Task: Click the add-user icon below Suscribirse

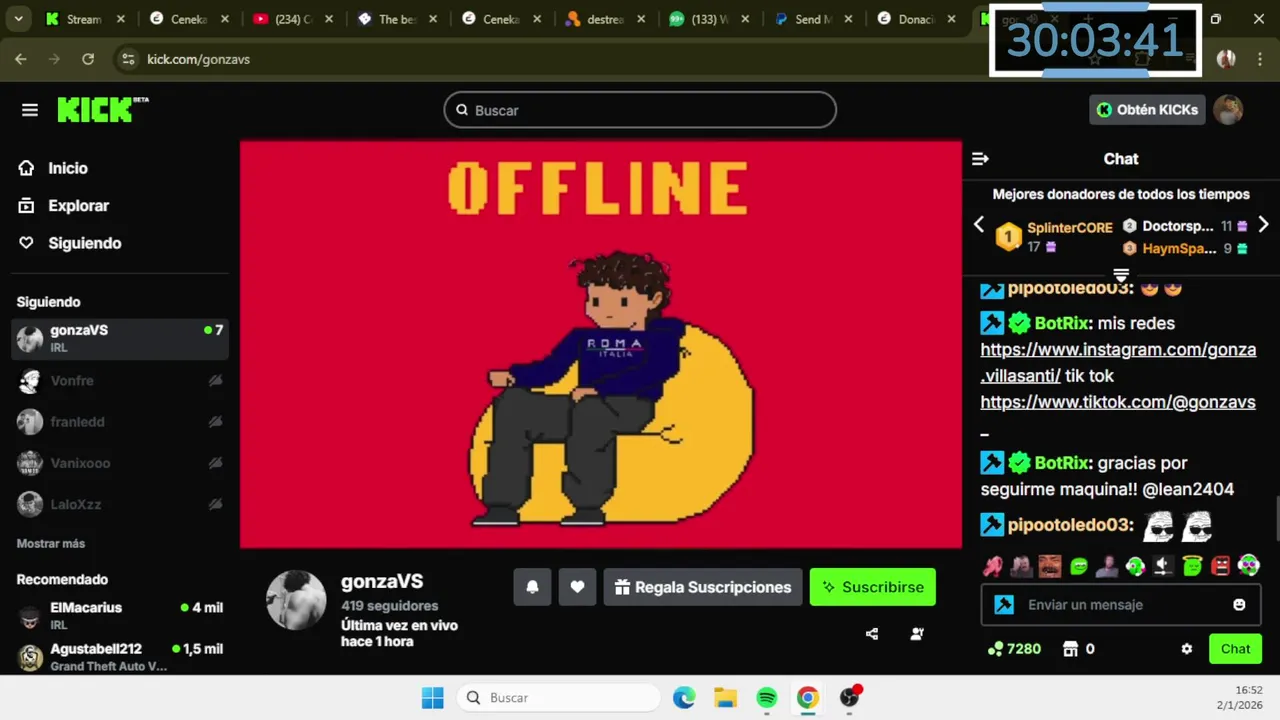Action: (x=917, y=633)
